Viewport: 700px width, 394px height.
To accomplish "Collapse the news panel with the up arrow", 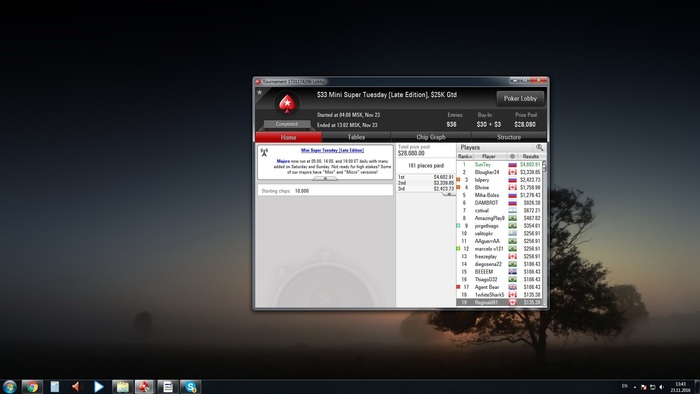I will [x=325, y=178].
